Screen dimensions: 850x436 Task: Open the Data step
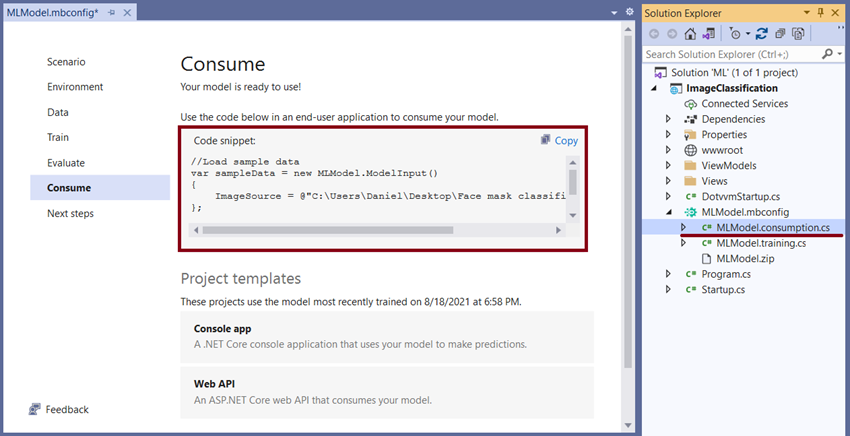click(57, 112)
